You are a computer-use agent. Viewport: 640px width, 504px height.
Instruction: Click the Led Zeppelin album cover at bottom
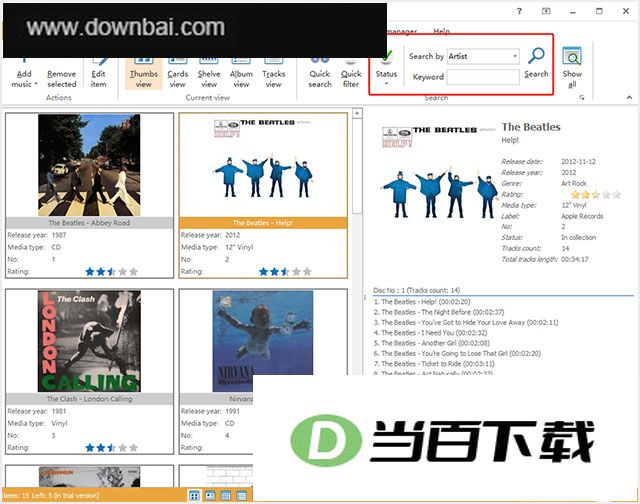pyautogui.click(x=89, y=477)
